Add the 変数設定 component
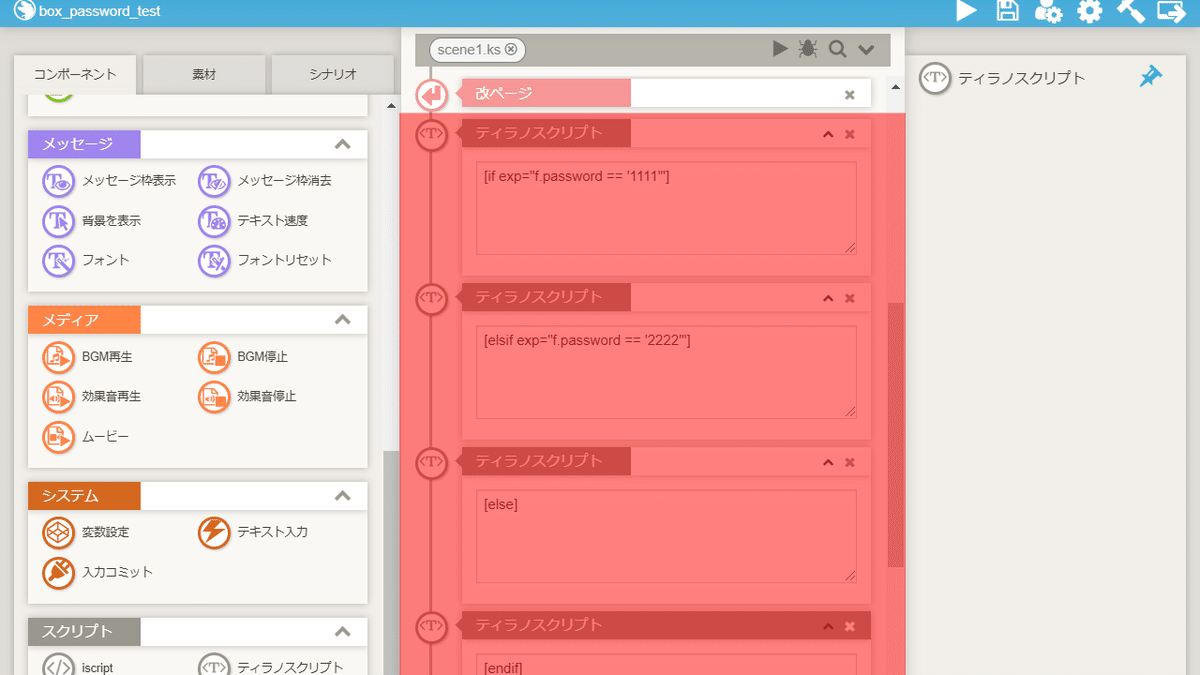This screenshot has width=1200, height=675. pos(86,532)
